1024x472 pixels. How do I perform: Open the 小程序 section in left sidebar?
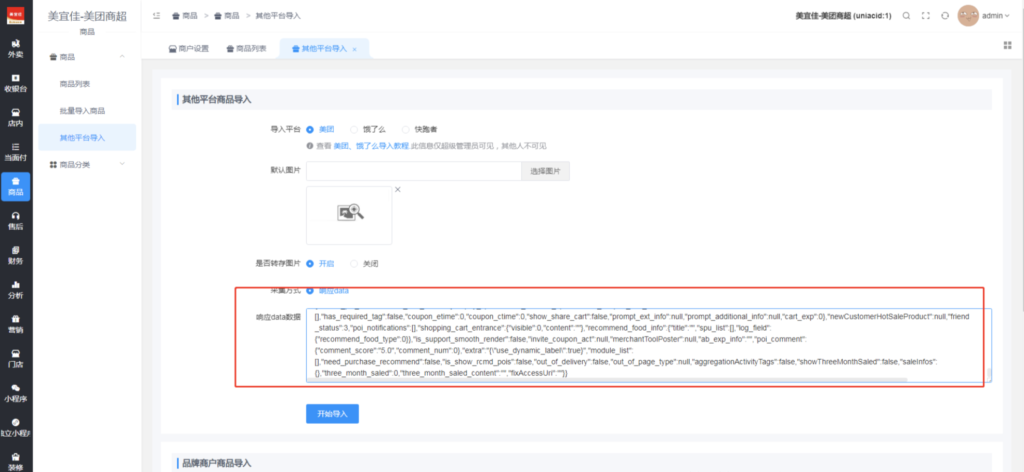click(x=16, y=393)
